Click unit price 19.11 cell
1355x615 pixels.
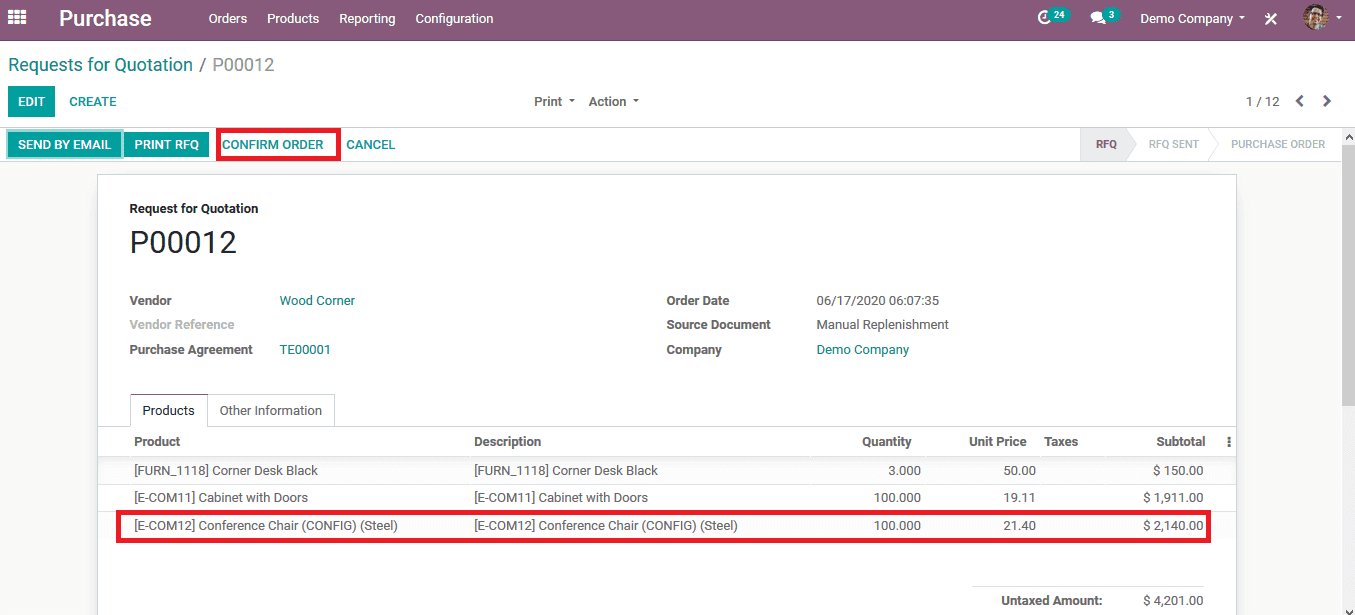coord(1019,498)
